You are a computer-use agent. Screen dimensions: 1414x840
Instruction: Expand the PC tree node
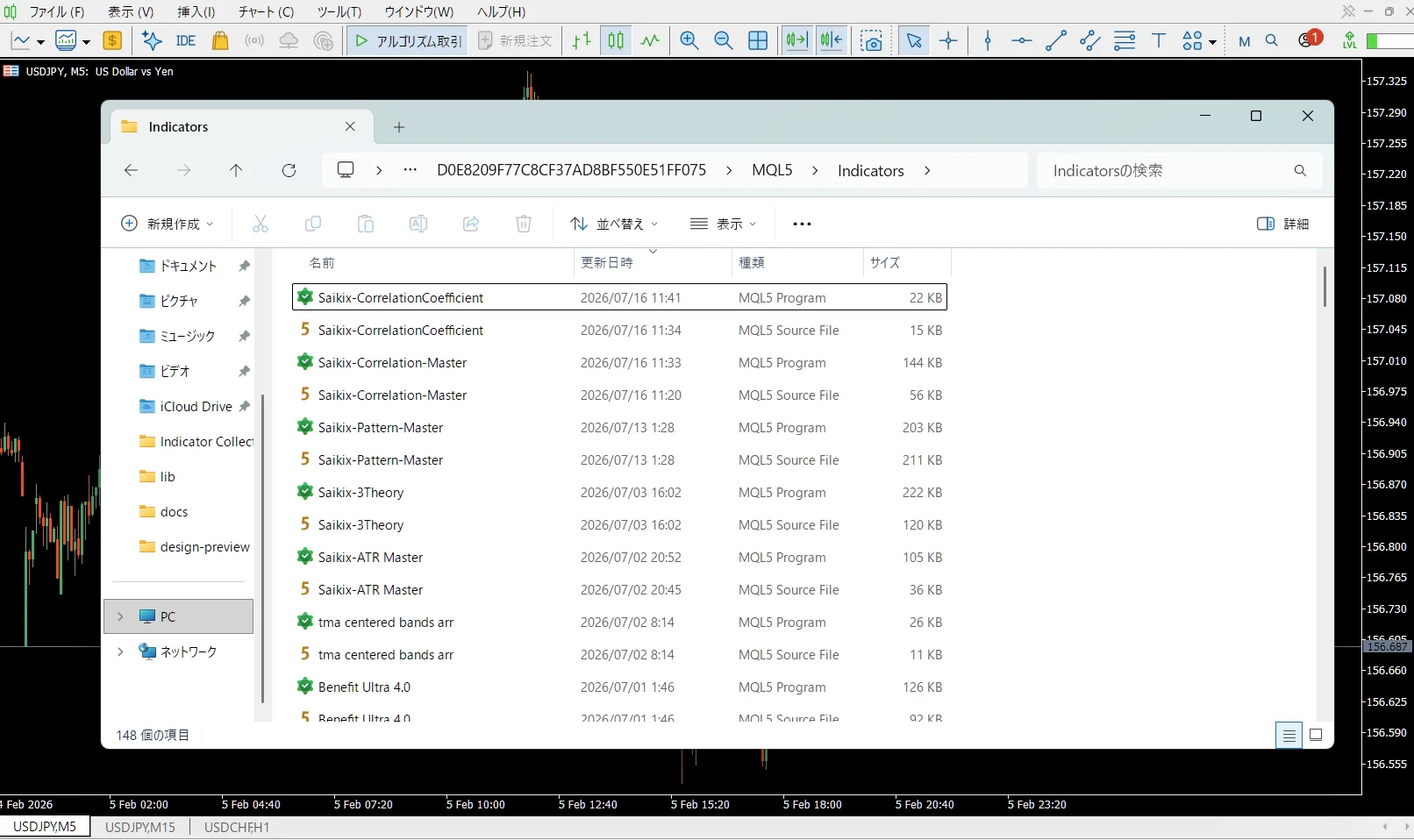click(120, 616)
